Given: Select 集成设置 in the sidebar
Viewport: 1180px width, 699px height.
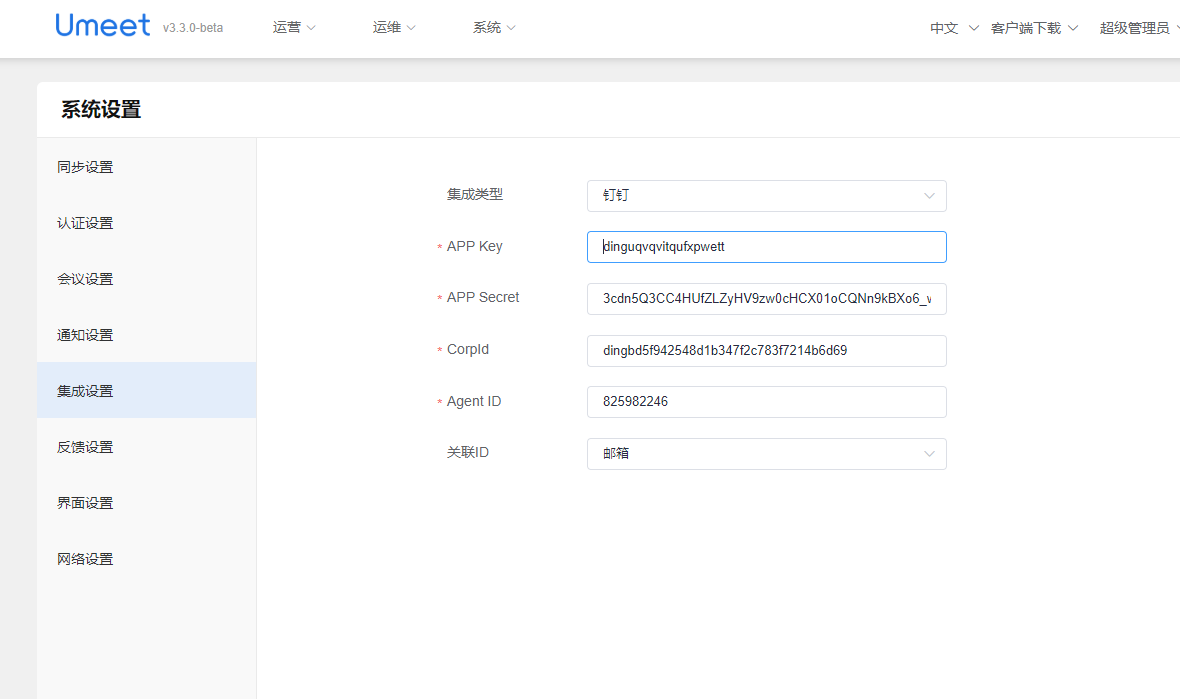Looking at the screenshot, I should [86, 391].
